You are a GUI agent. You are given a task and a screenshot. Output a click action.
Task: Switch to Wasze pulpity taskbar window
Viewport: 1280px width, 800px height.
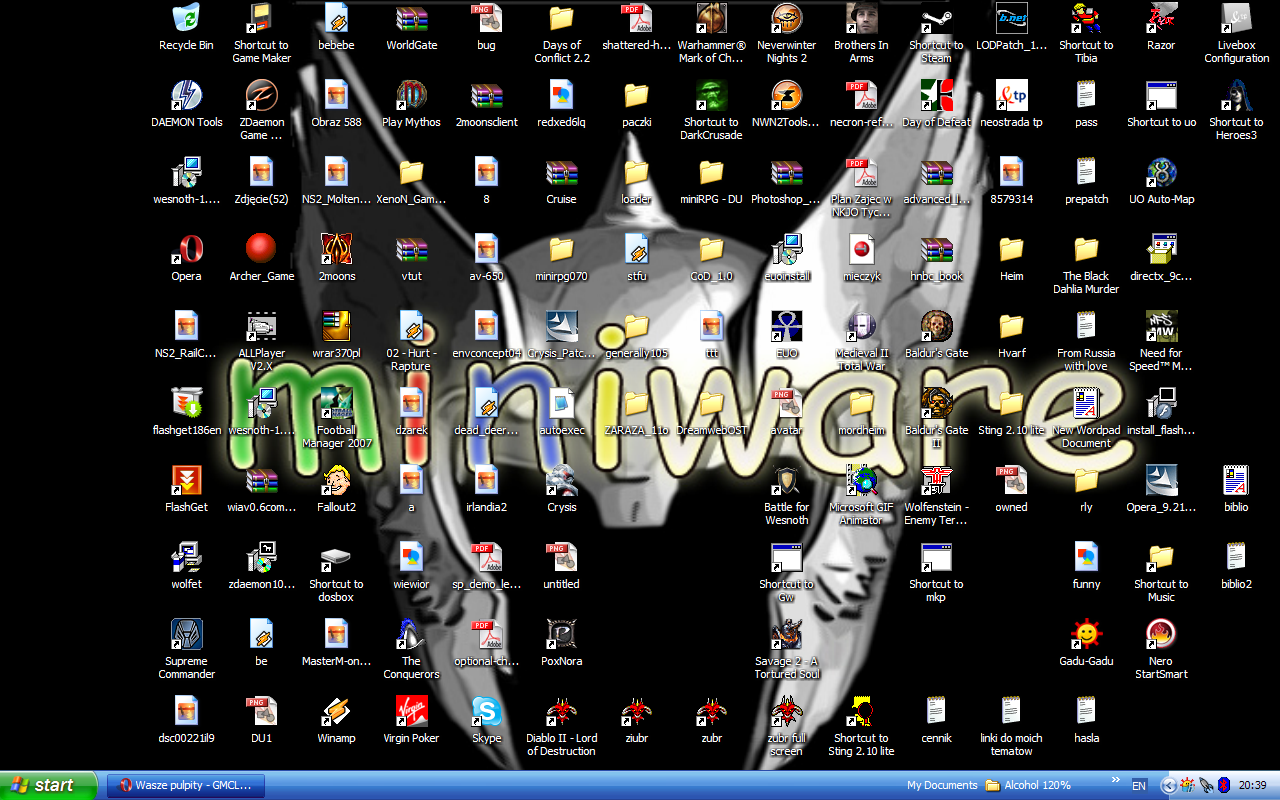tap(186, 786)
